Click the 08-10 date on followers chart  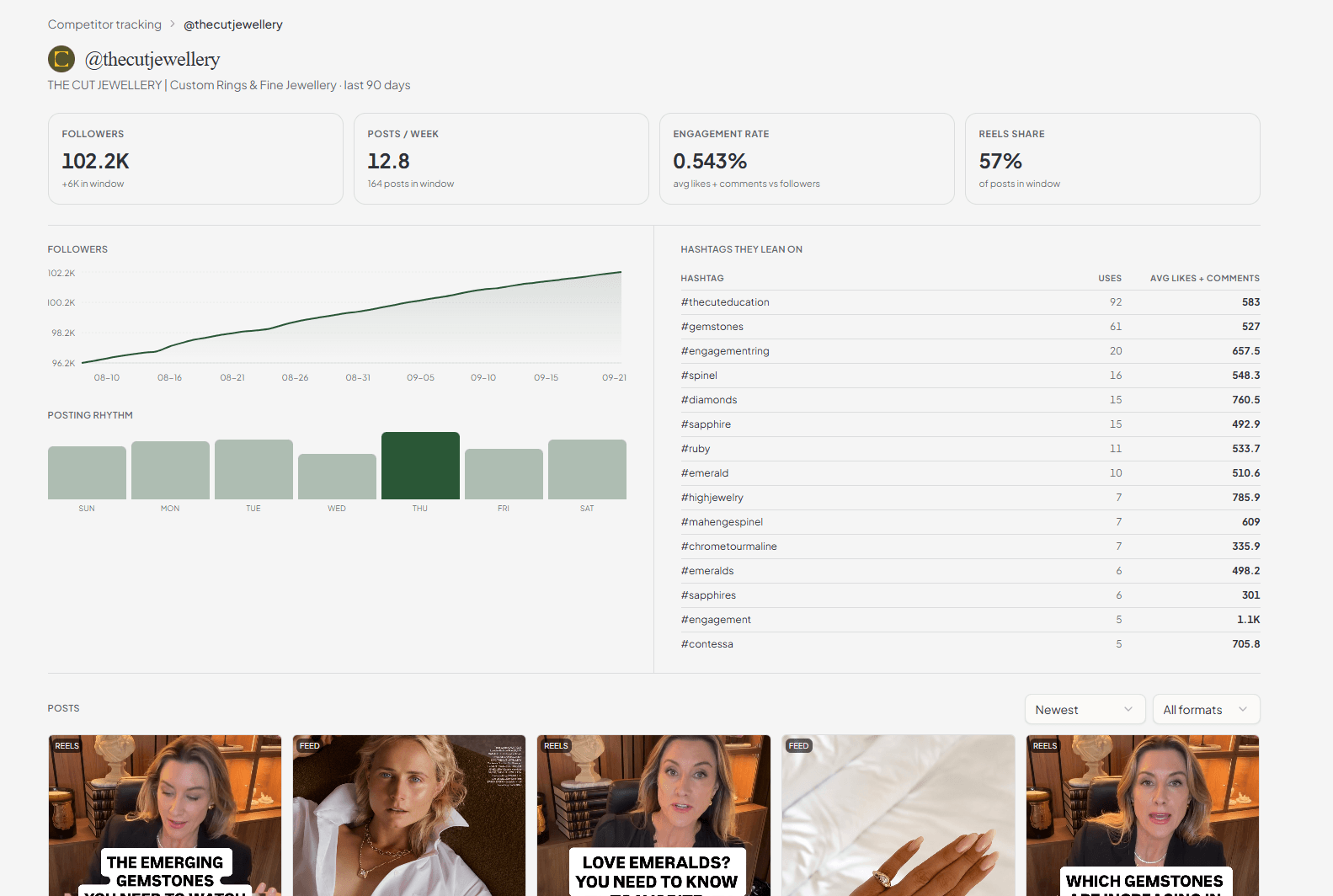(x=107, y=377)
